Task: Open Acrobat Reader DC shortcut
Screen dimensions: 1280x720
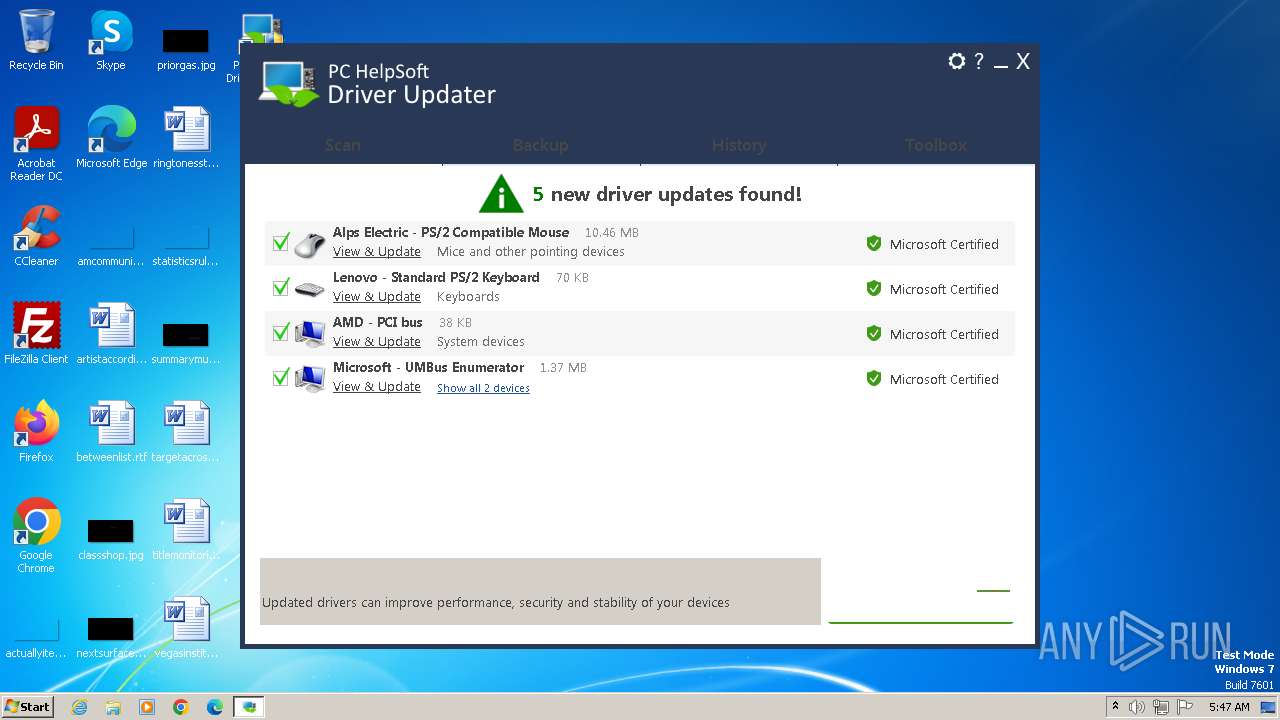Action: (36, 144)
